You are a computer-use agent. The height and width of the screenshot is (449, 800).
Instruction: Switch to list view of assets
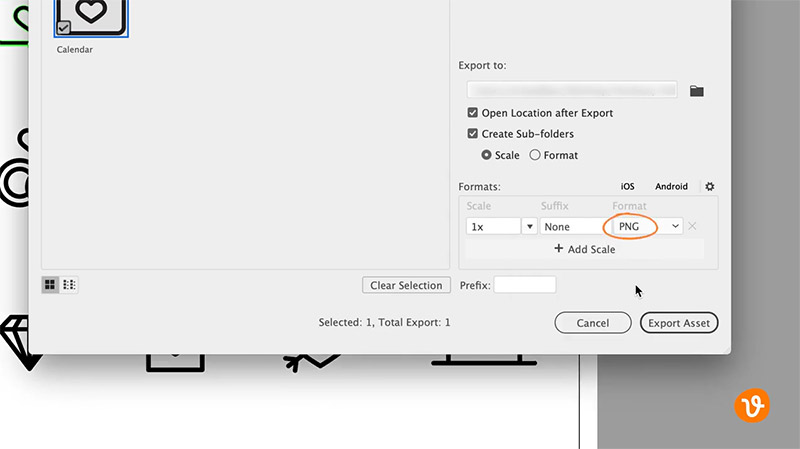69,285
